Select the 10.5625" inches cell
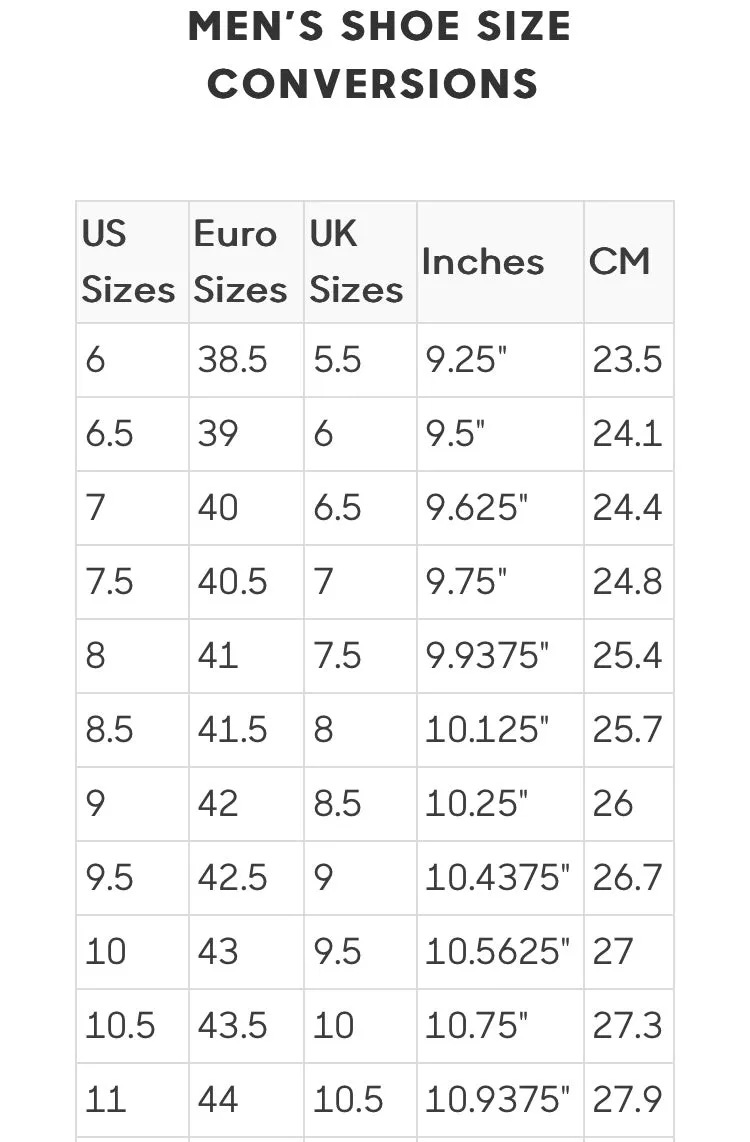This screenshot has width=750, height=1142. 500,952
